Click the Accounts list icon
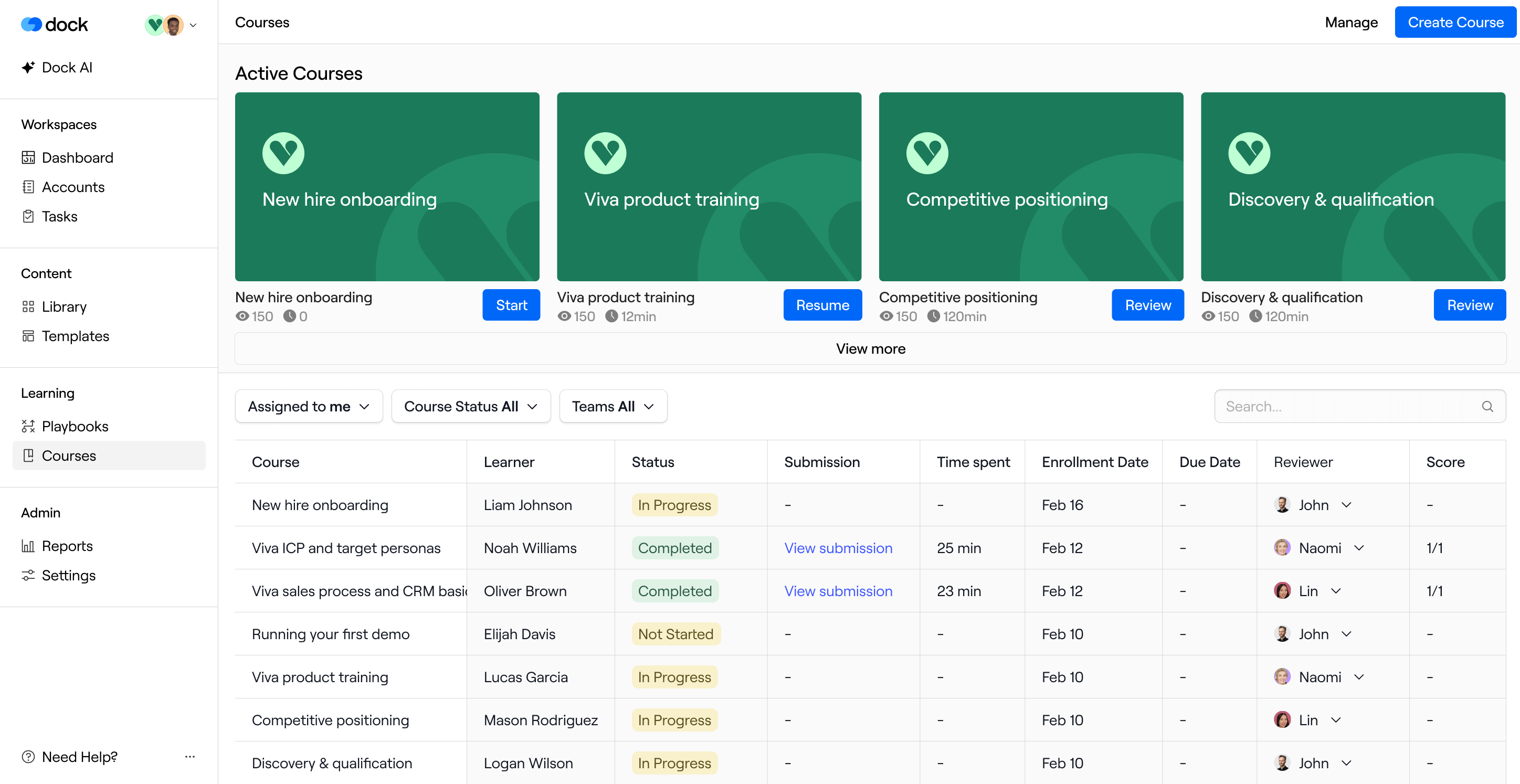This screenshot has width=1520, height=784. (x=28, y=187)
